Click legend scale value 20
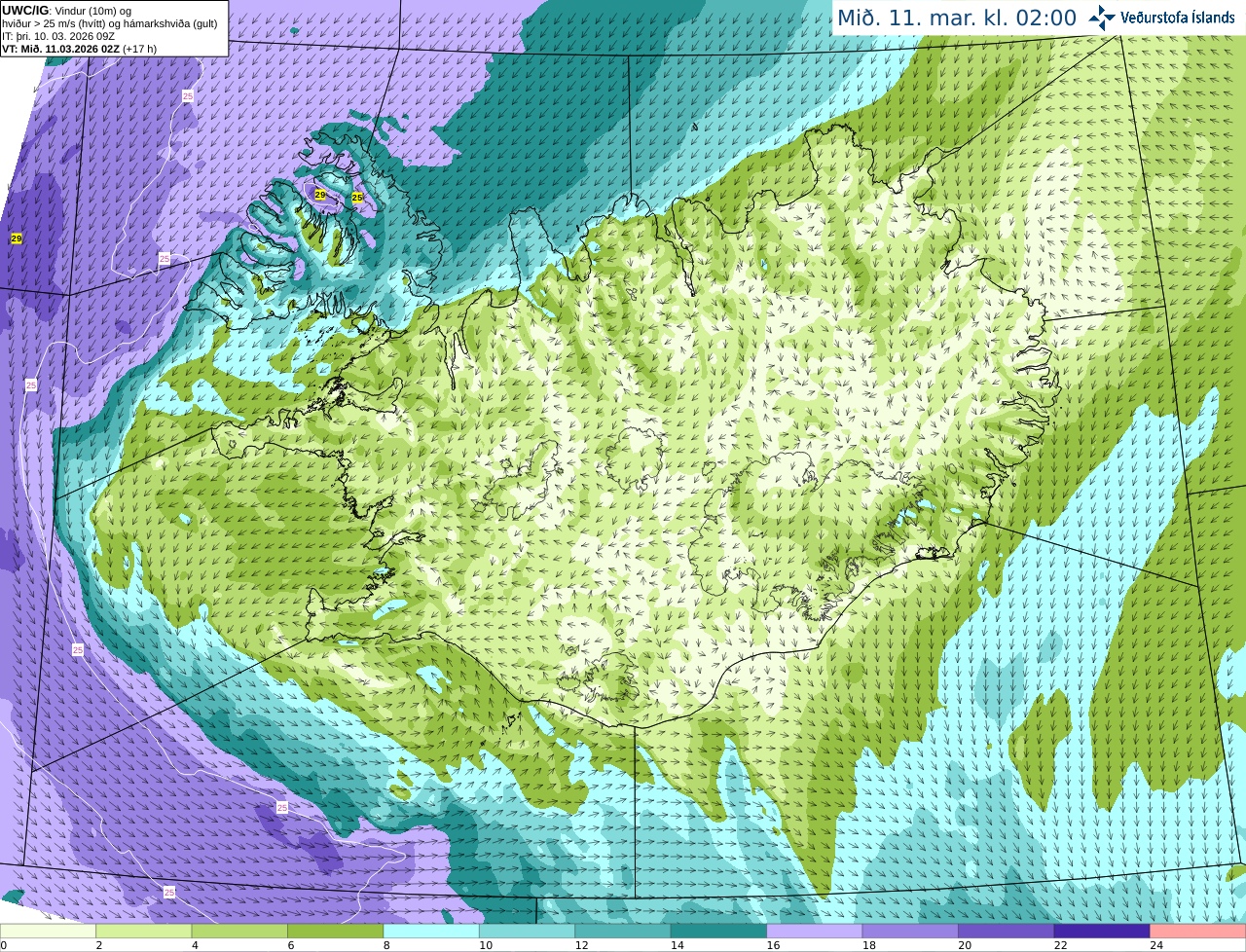This screenshot has height=952, width=1246. coord(965,945)
